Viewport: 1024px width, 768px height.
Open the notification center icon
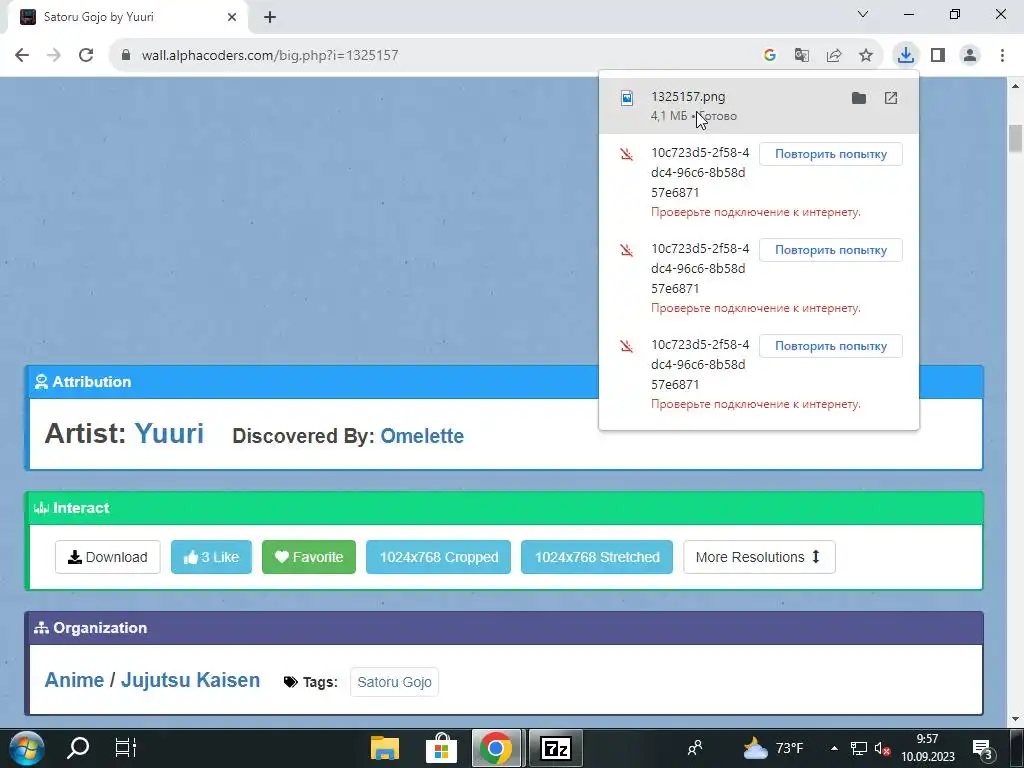tap(982, 748)
